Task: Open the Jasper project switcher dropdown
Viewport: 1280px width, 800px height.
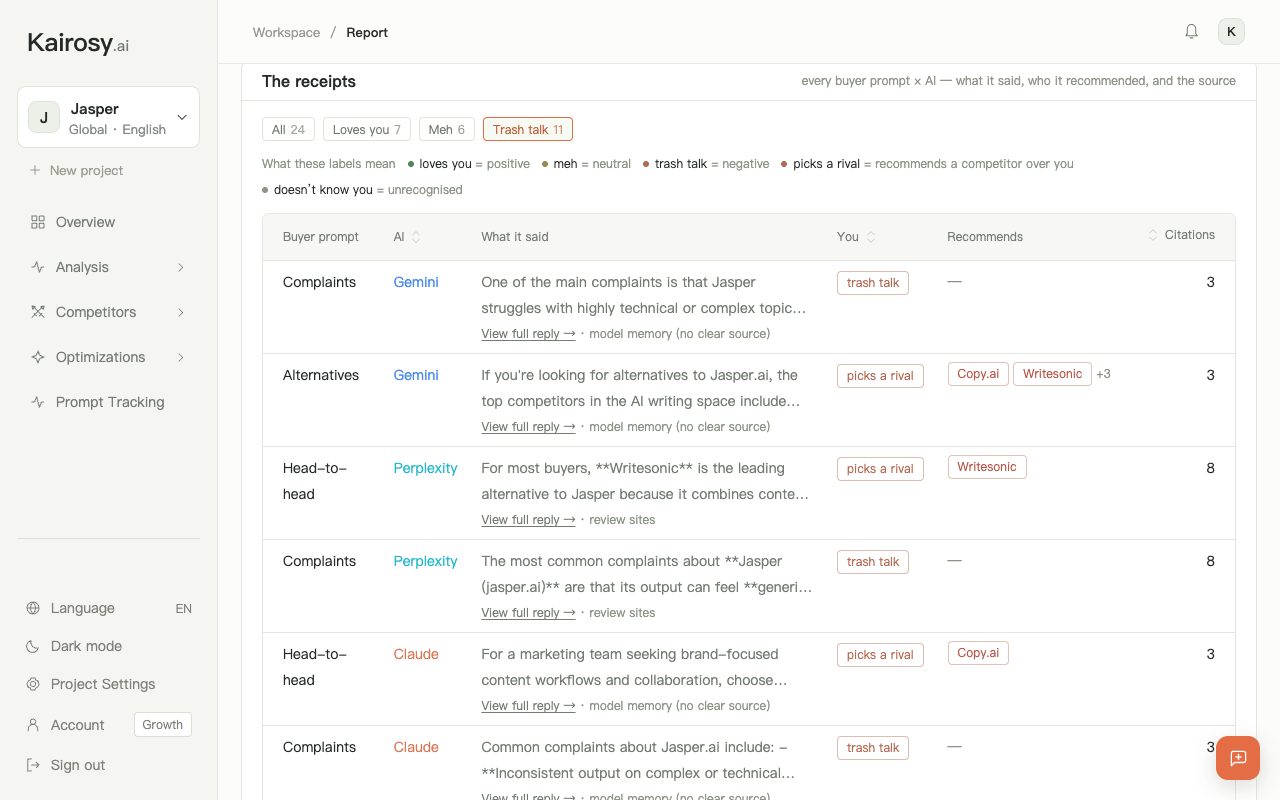Action: coord(108,117)
